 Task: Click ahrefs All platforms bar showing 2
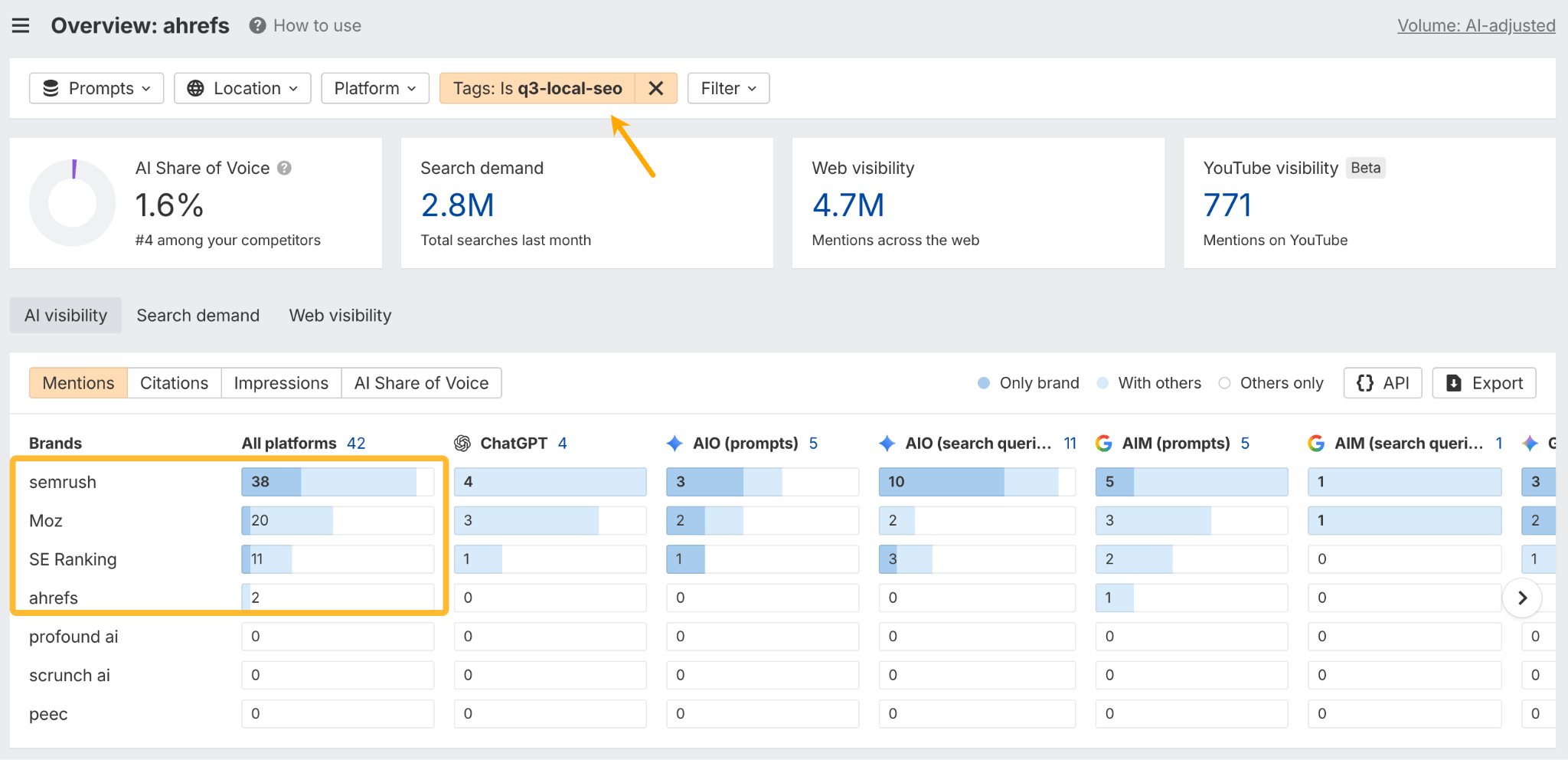(x=338, y=598)
